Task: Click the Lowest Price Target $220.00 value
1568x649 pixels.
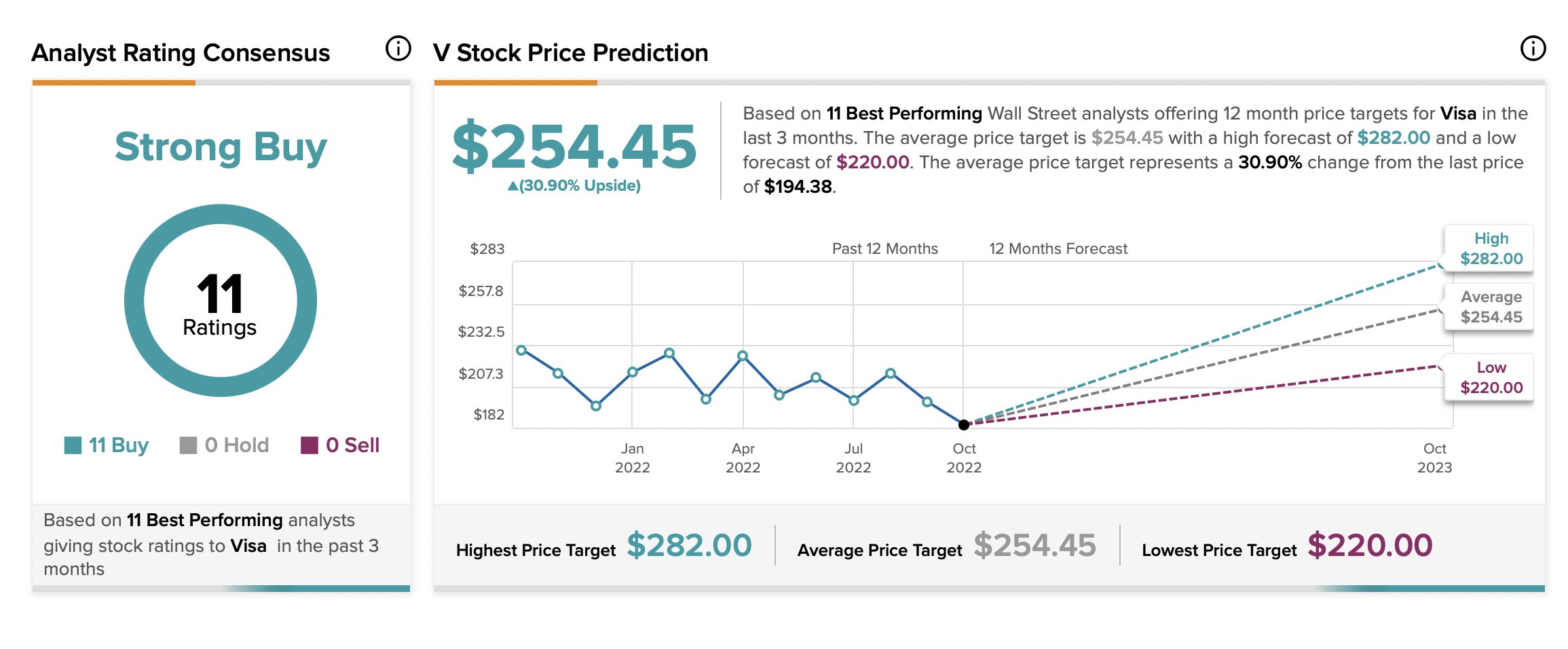Action: coord(1370,545)
